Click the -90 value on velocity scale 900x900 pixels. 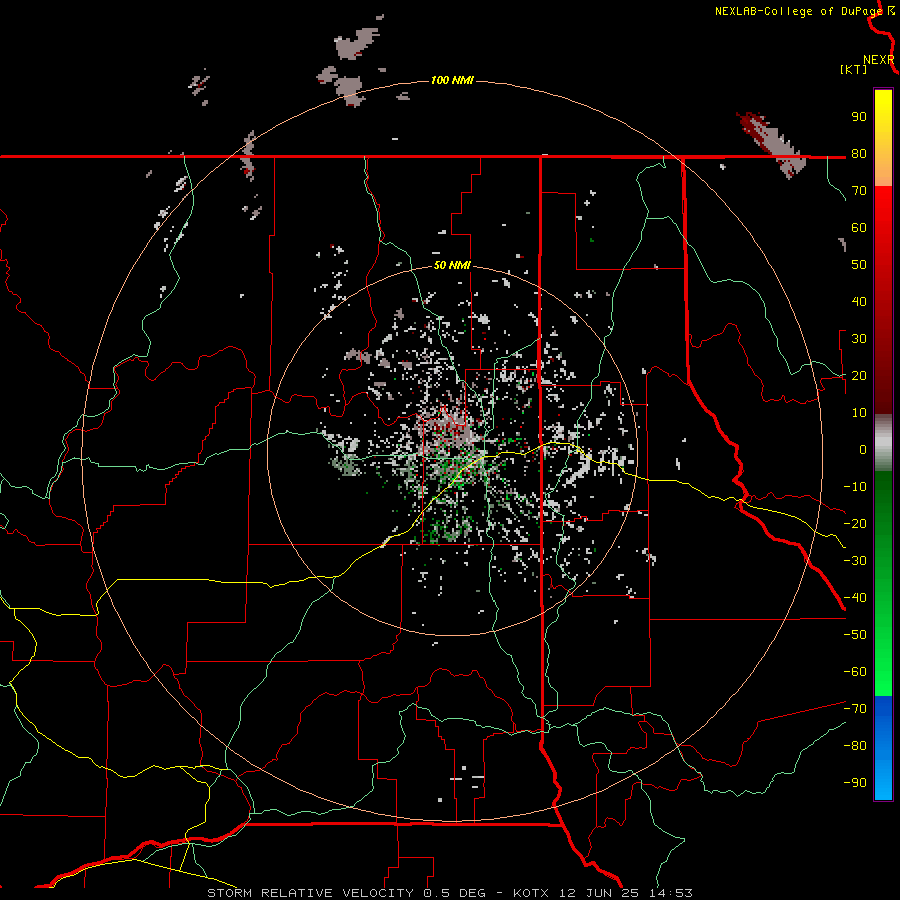(x=855, y=783)
